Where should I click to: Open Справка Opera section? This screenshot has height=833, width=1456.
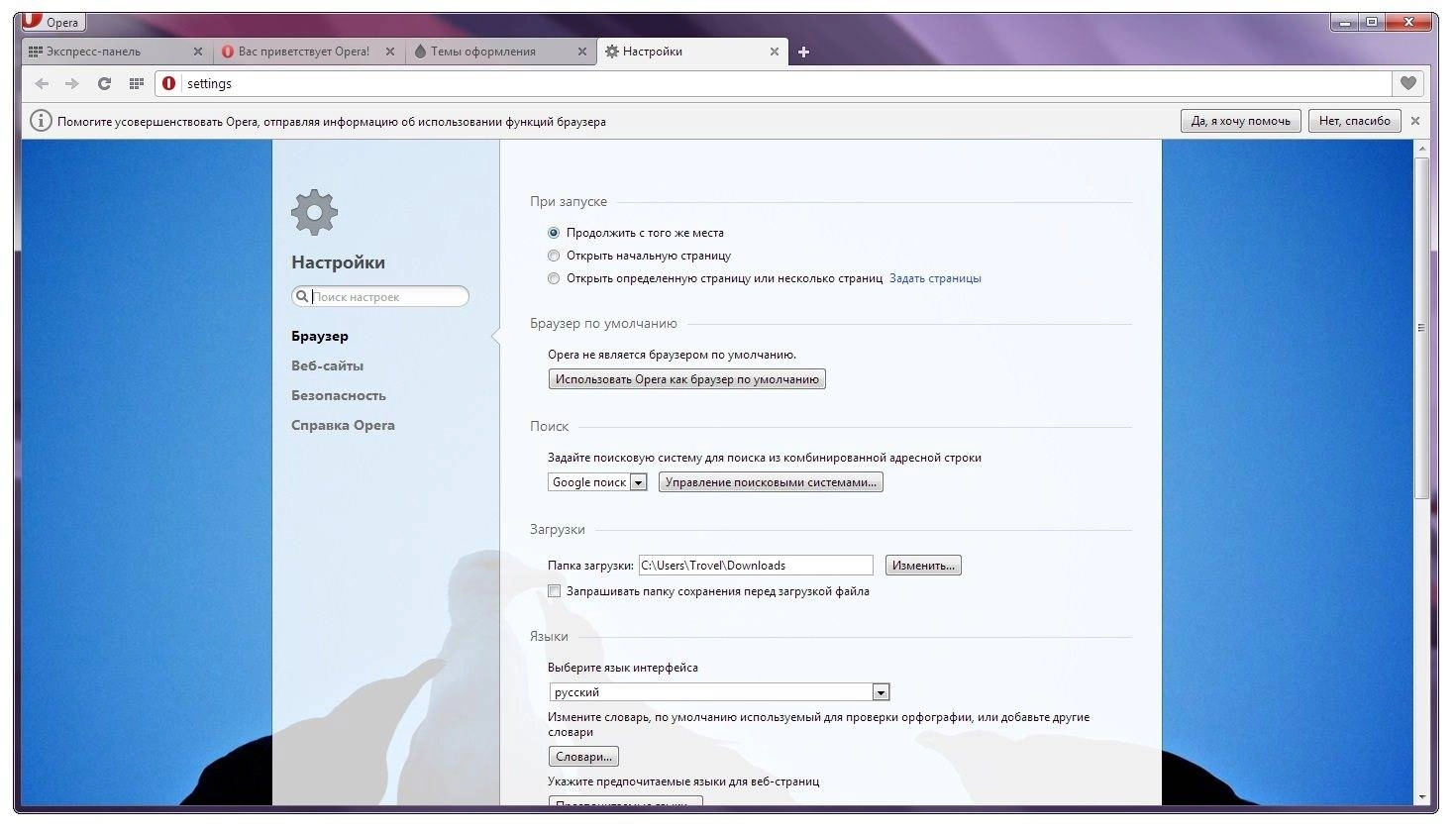(x=343, y=425)
